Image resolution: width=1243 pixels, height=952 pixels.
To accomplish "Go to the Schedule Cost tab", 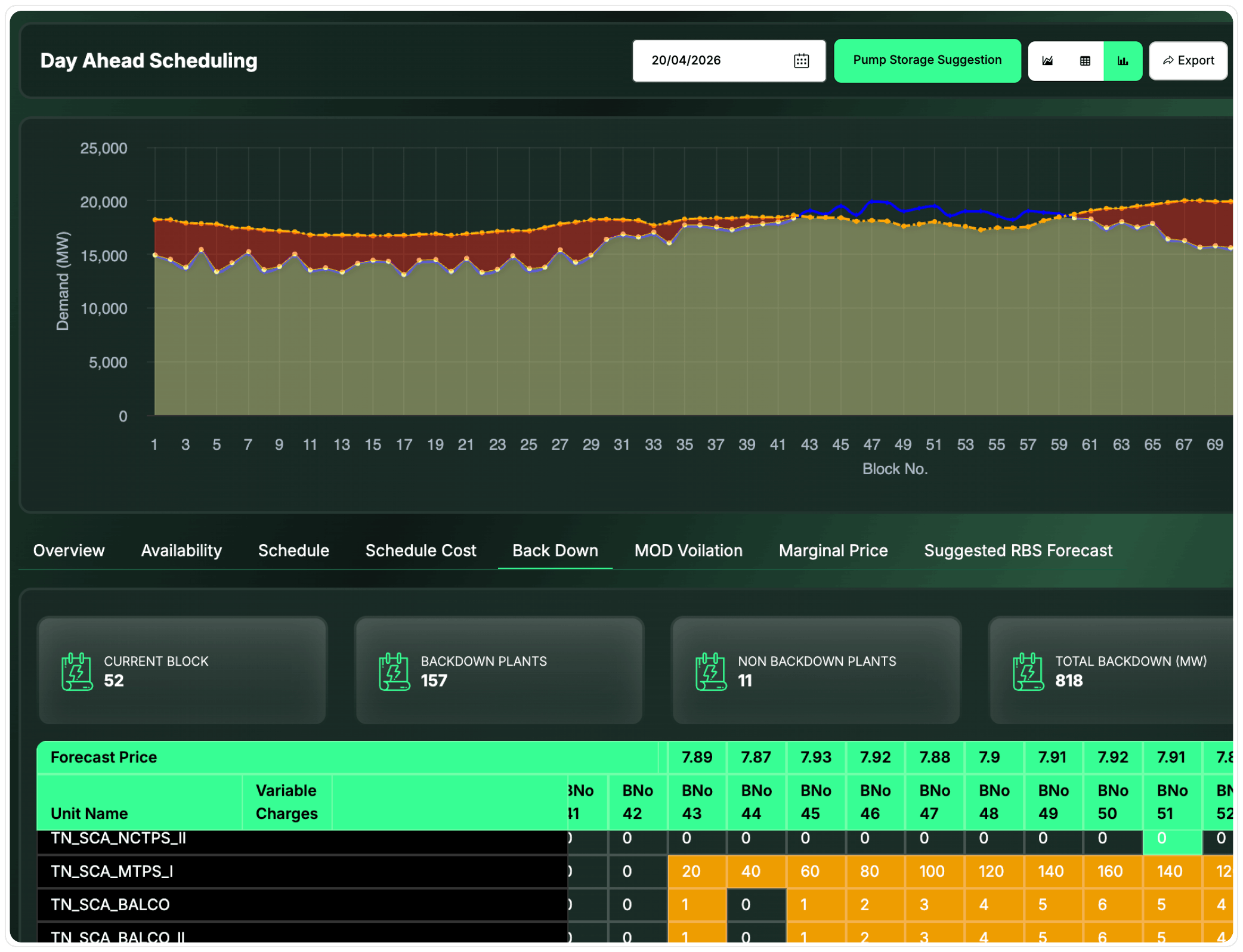I will (420, 550).
